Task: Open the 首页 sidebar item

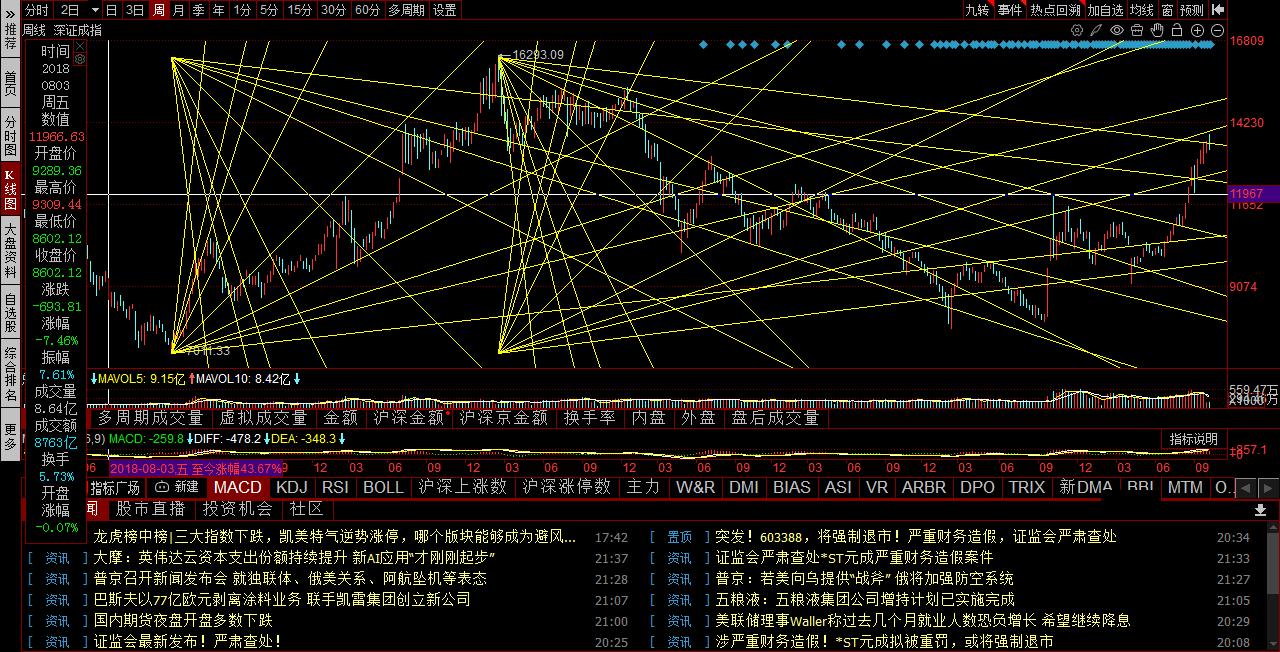Action: click(x=10, y=83)
